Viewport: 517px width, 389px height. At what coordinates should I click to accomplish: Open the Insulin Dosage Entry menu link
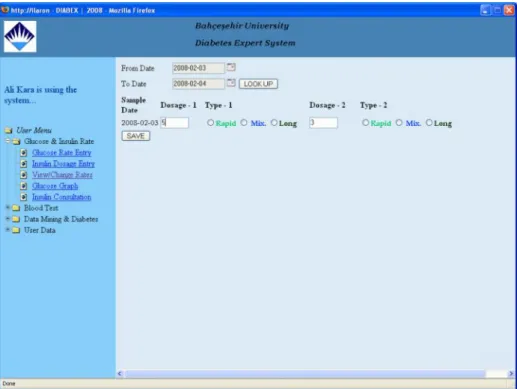pyautogui.click(x=63, y=164)
